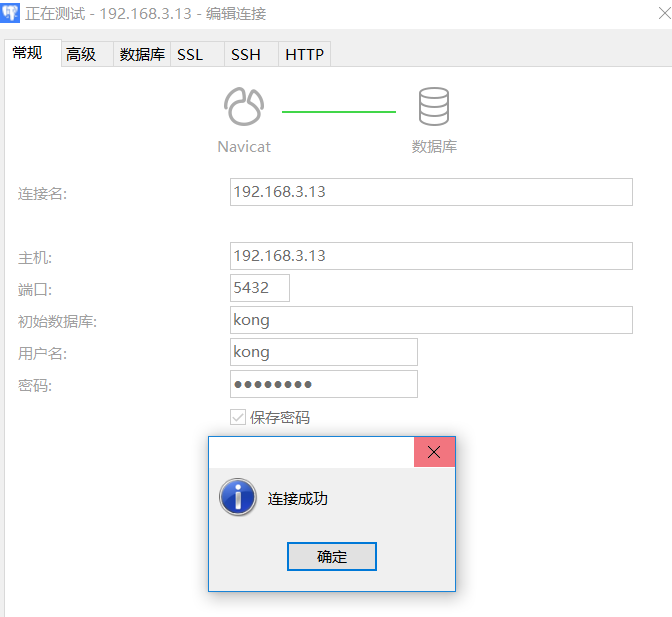Click the 主机 input field
672x617 pixels.
click(x=431, y=256)
